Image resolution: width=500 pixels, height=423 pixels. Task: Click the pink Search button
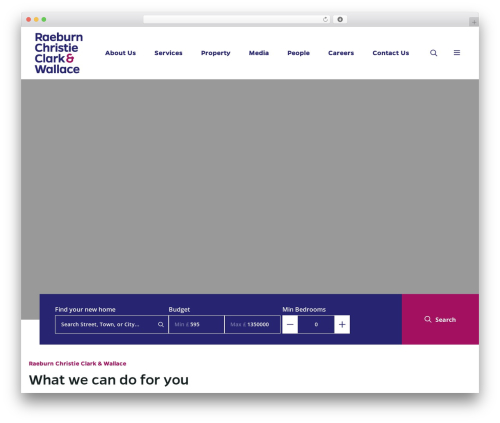[440, 319]
